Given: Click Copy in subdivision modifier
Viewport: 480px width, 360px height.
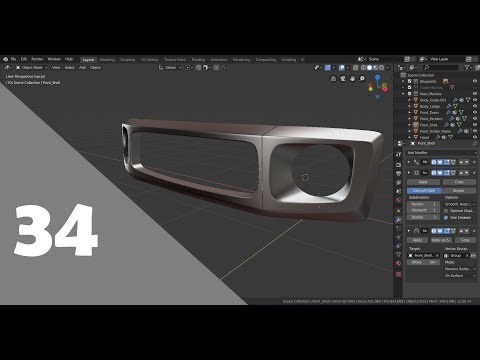Looking at the screenshot, I should pos(459,182).
